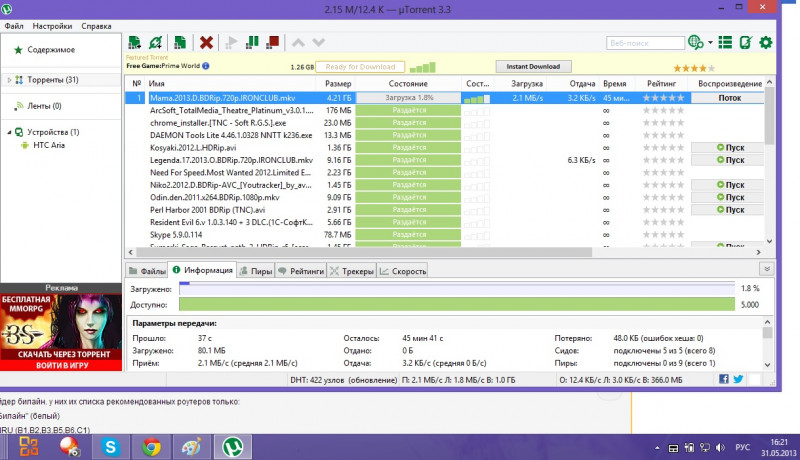Click the remote/device toolbar icon

point(745,42)
